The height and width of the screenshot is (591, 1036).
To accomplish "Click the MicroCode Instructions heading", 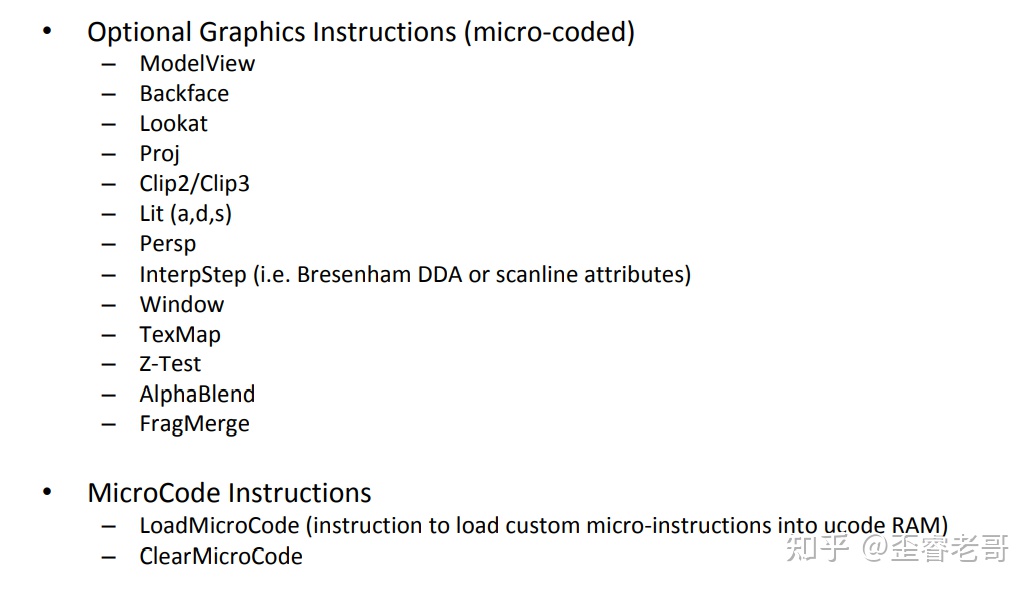I will tap(229, 493).
